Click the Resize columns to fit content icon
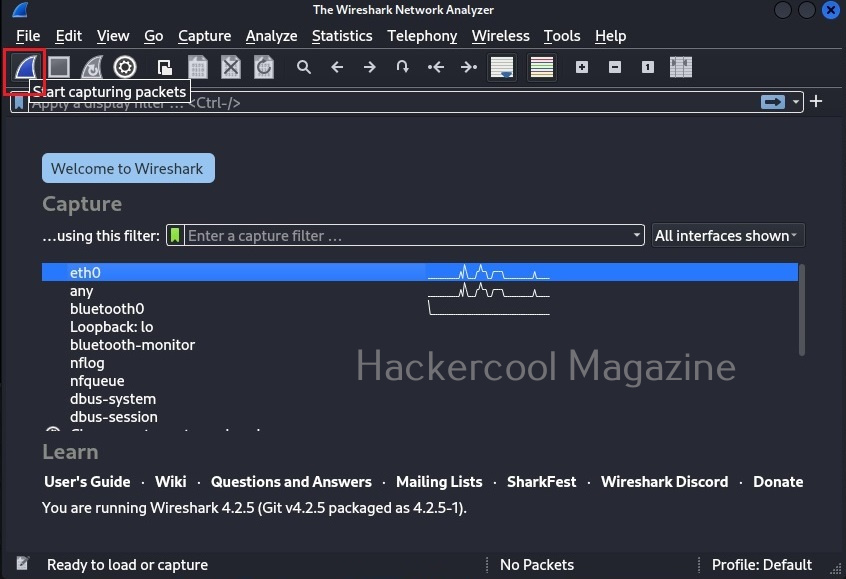This screenshot has width=846, height=579. tap(681, 67)
